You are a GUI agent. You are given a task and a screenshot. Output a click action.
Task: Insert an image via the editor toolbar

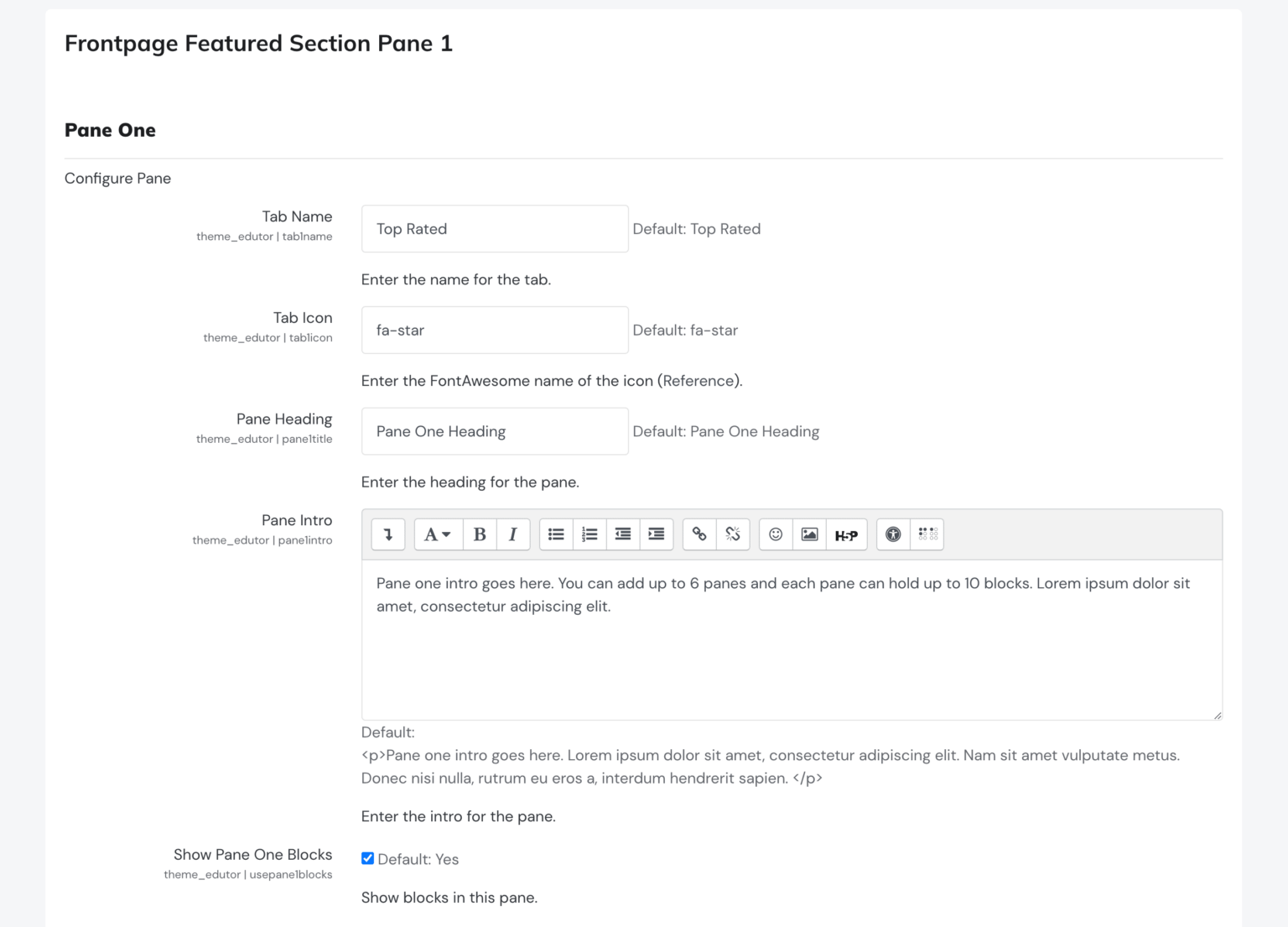809,534
